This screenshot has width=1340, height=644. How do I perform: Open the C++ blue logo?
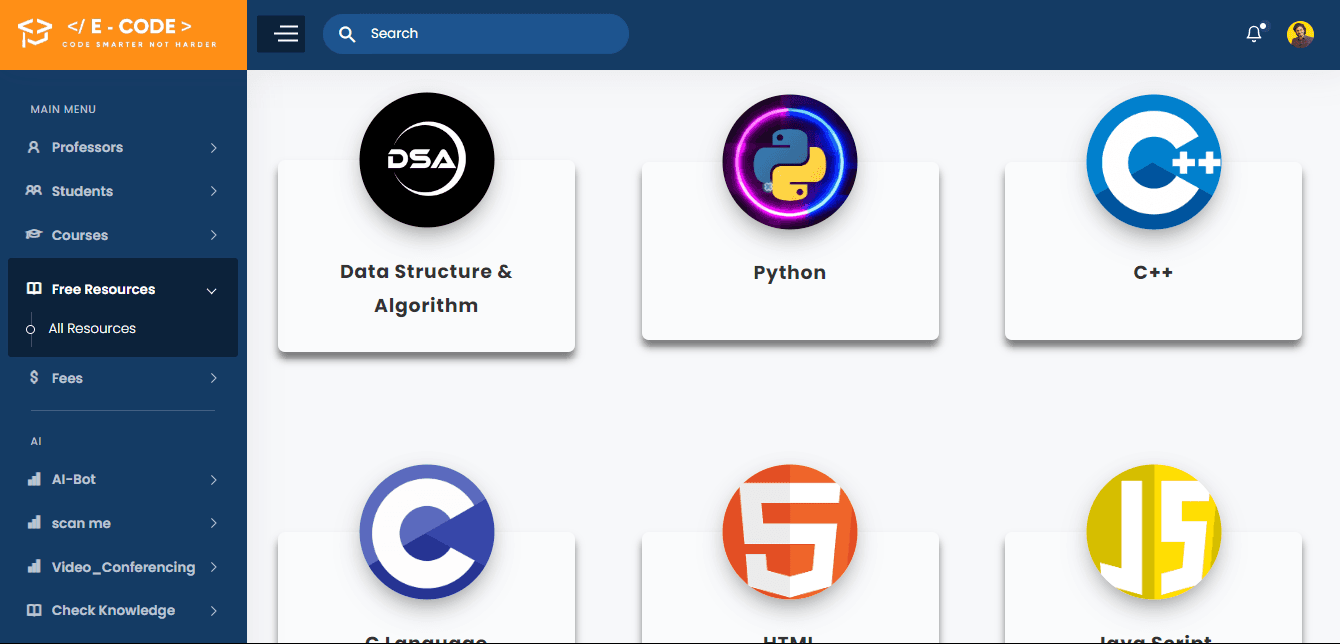tap(1154, 161)
